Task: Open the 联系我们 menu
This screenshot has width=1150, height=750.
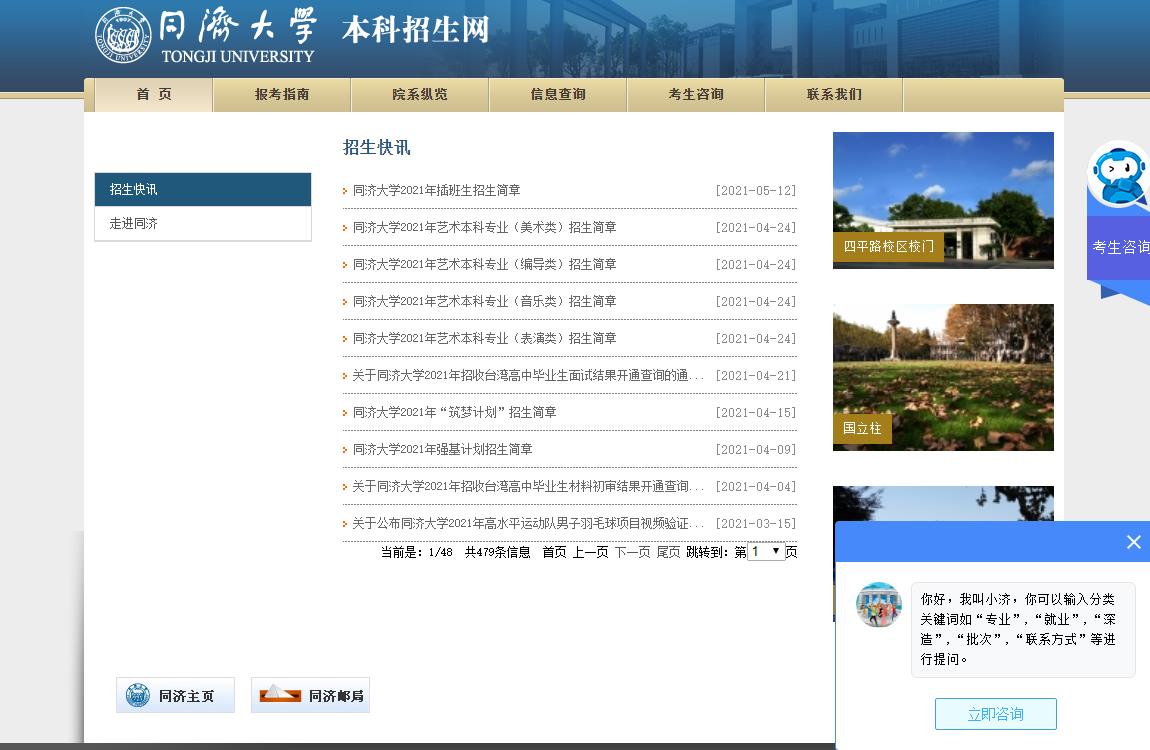Action: 834,95
